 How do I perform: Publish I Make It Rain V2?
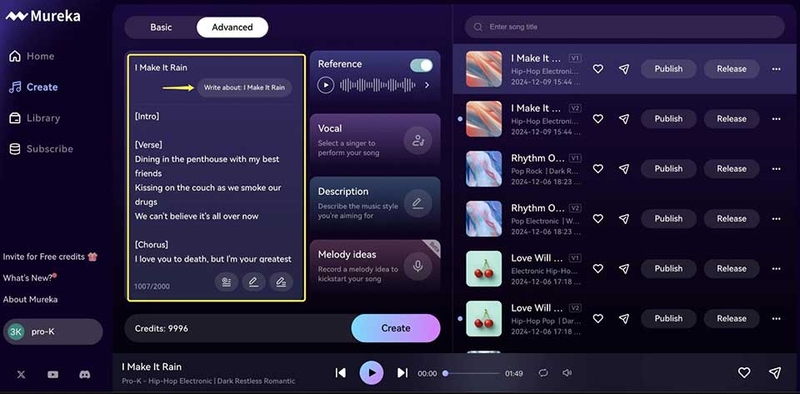tap(668, 119)
